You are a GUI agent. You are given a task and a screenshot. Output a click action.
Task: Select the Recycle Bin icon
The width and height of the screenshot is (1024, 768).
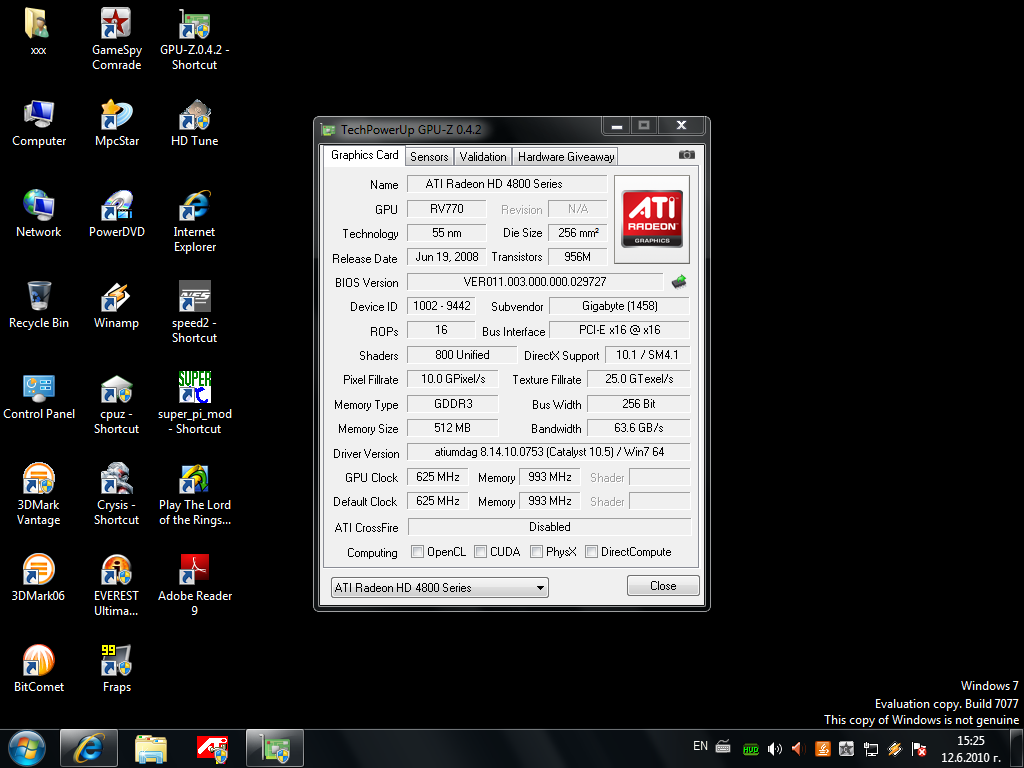pos(39,305)
